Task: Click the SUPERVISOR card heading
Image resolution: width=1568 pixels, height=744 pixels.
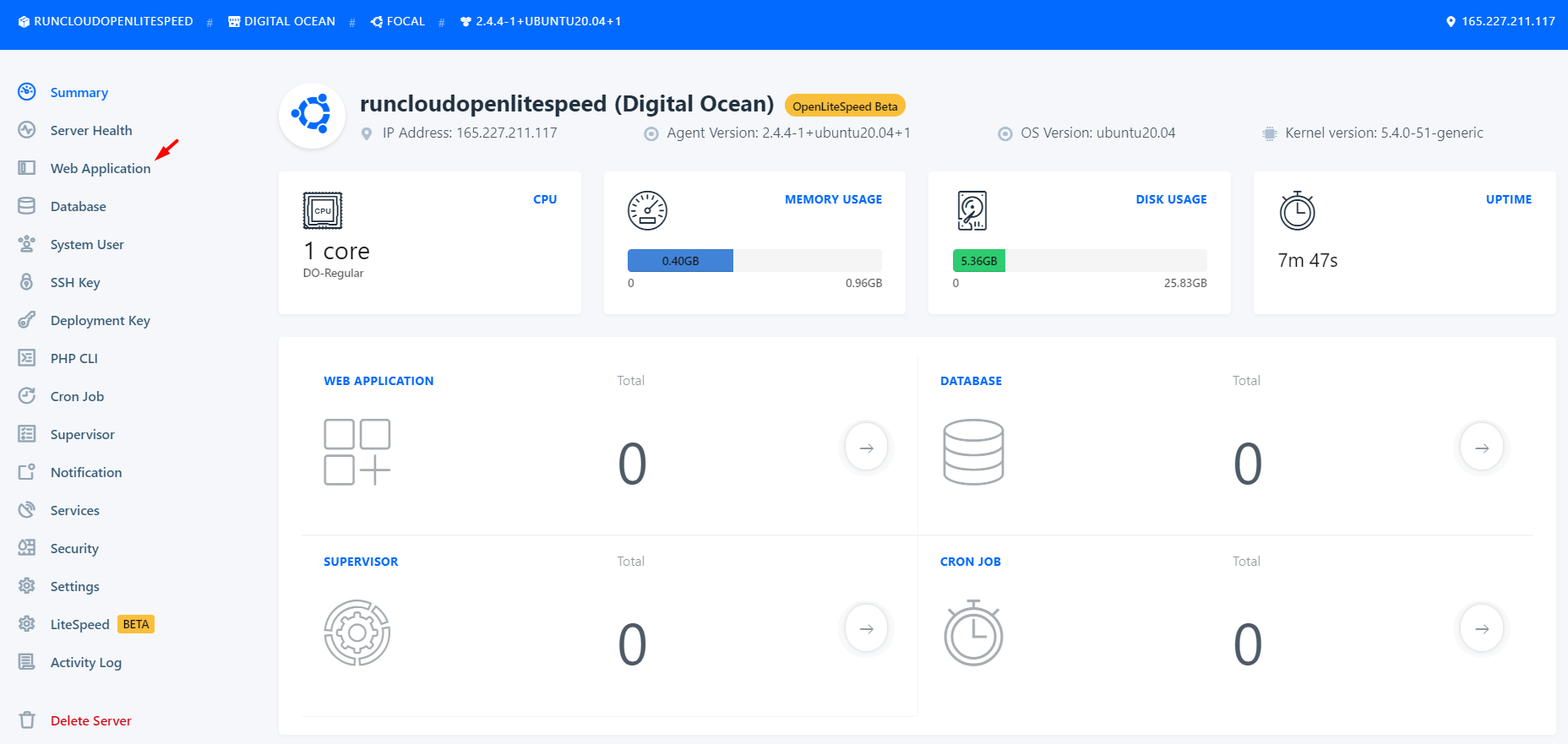Action: pyautogui.click(x=361, y=562)
